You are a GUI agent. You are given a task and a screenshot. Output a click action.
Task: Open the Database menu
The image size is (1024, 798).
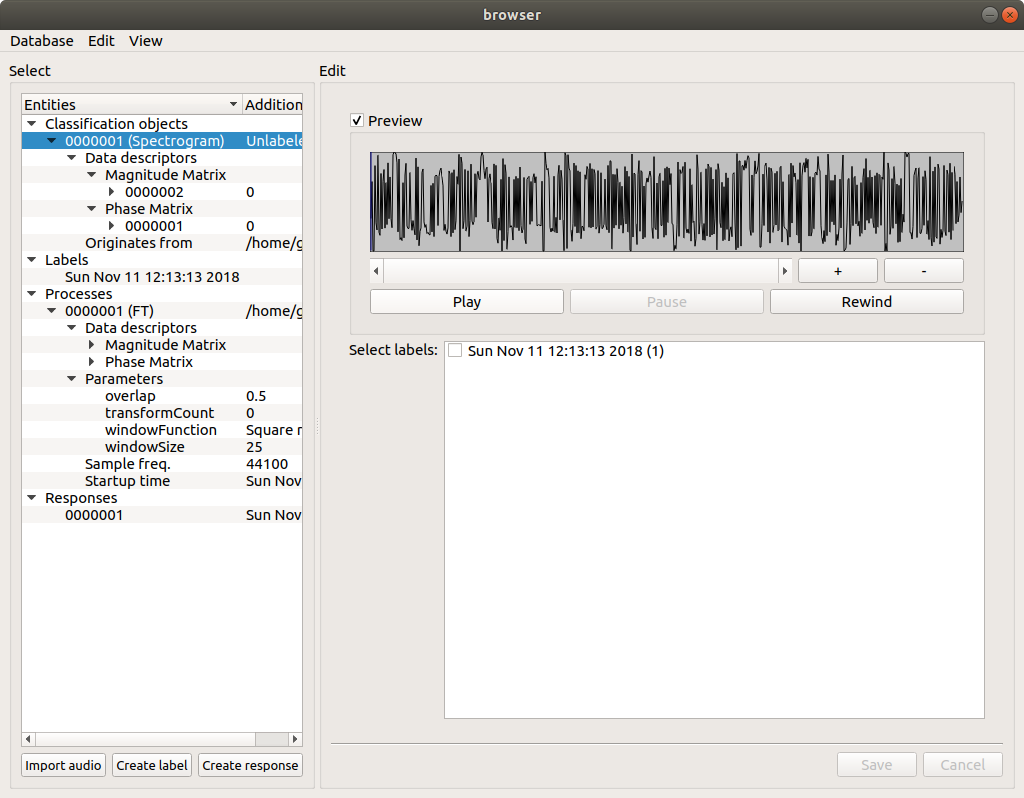click(x=41, y=41)
